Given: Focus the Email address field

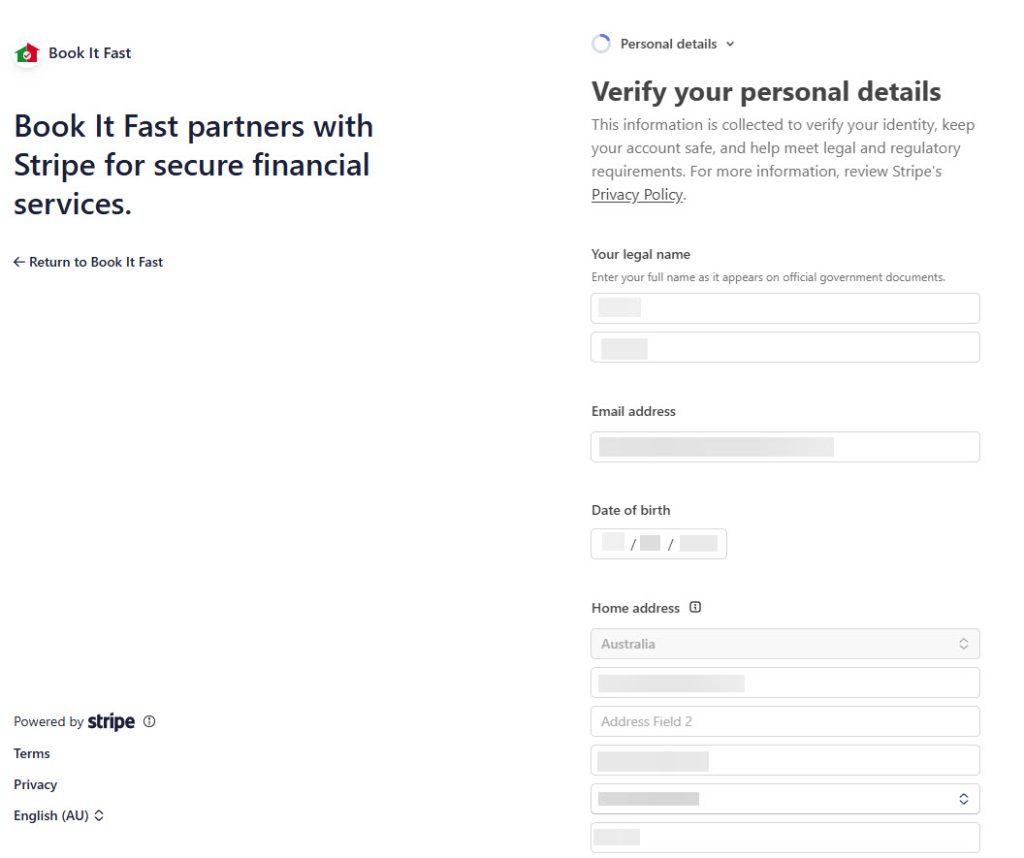Looking at the screenshot, I should pos(785,447).
